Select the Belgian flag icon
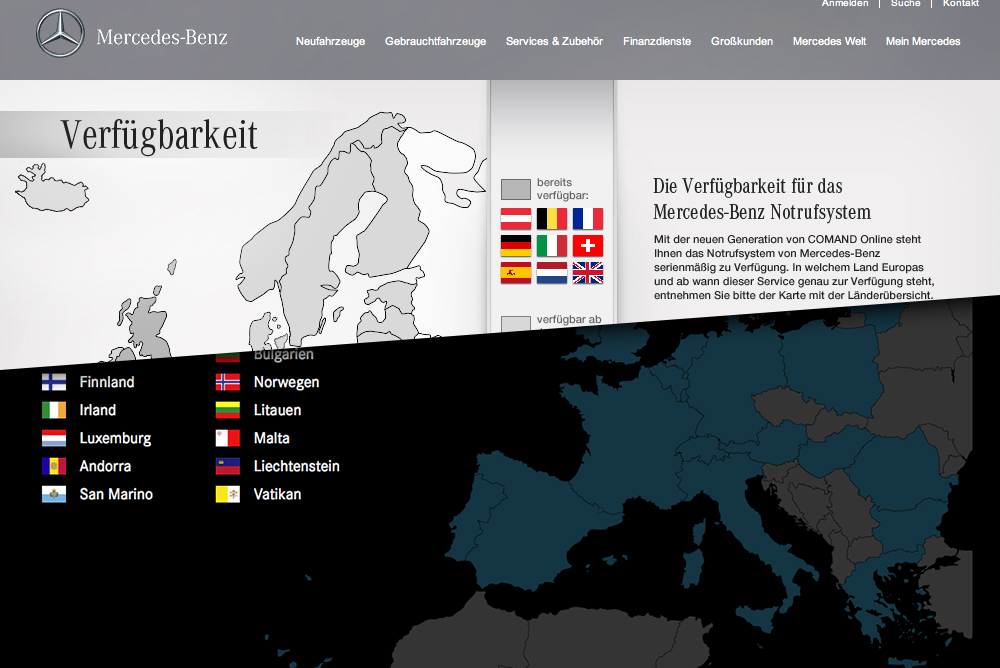The height and width of the screenshot is (668, 1000). (x=552, y=219)
